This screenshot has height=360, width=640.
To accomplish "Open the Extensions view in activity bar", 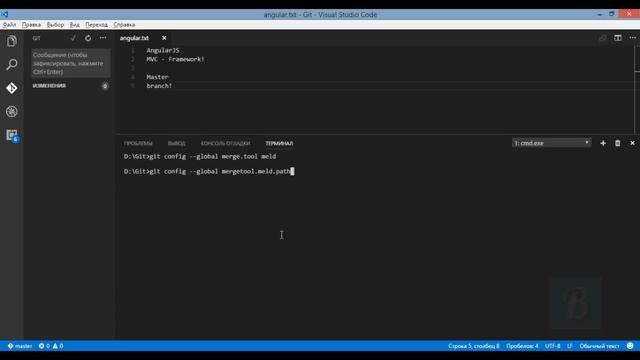I will click(x=12, y=135).
